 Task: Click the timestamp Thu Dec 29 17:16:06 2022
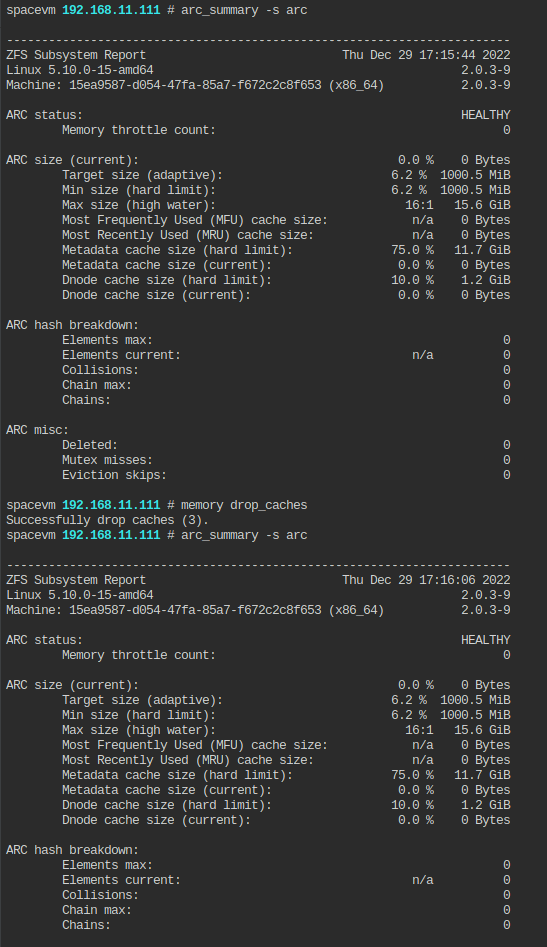426,580
